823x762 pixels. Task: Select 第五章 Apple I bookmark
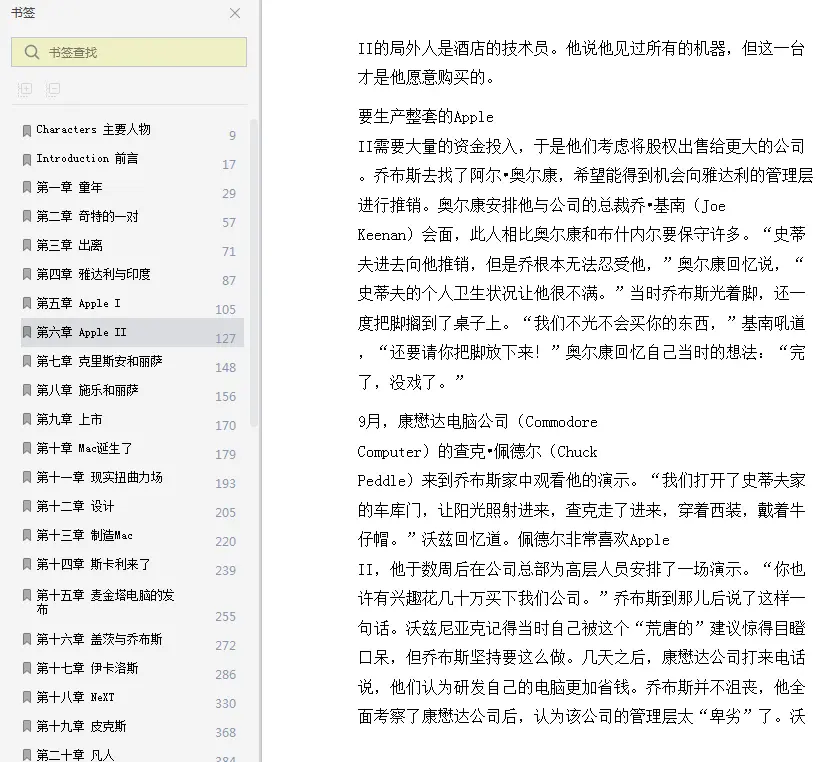78,303
